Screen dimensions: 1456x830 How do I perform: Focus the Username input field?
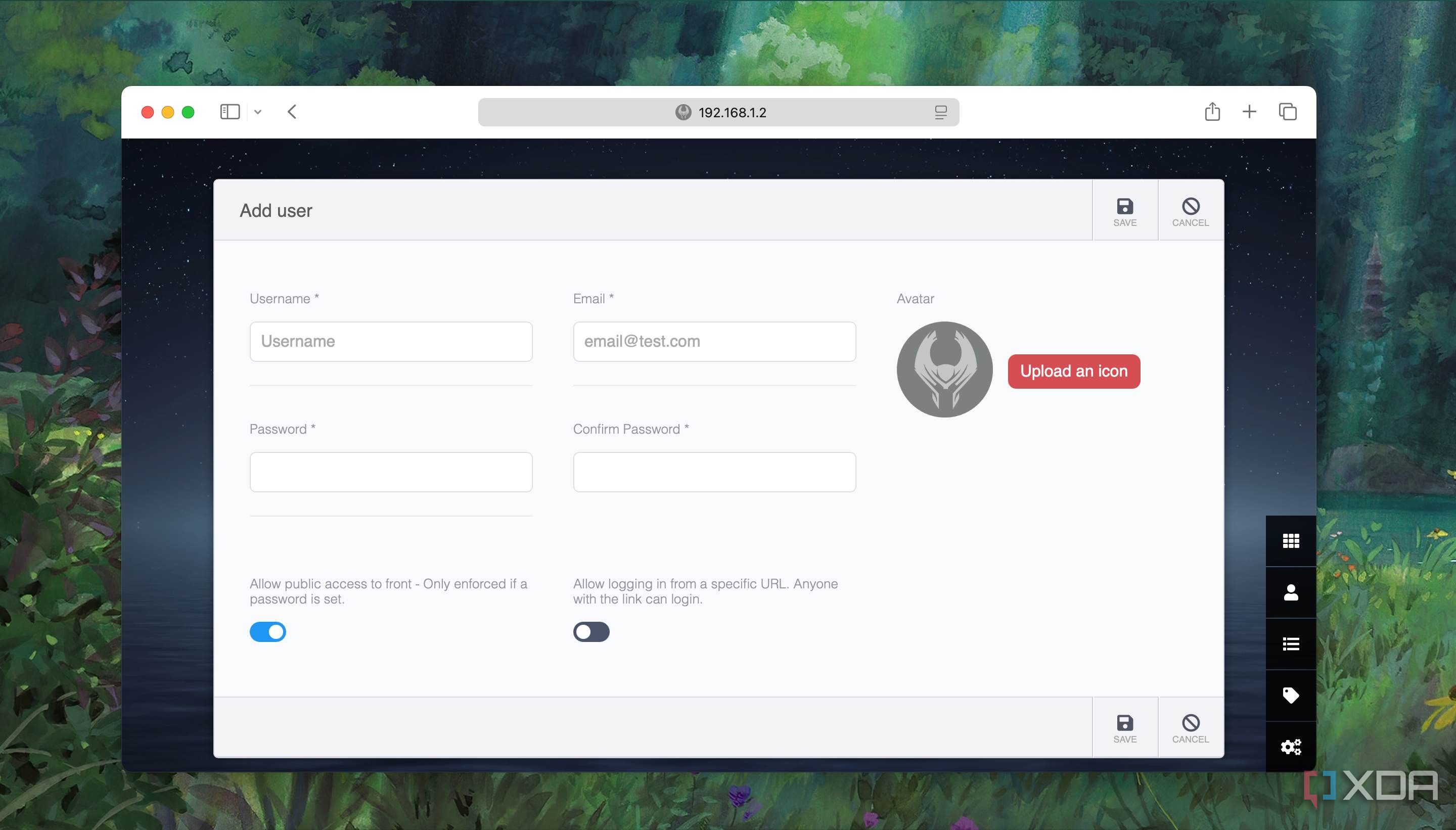click(391, 342)
